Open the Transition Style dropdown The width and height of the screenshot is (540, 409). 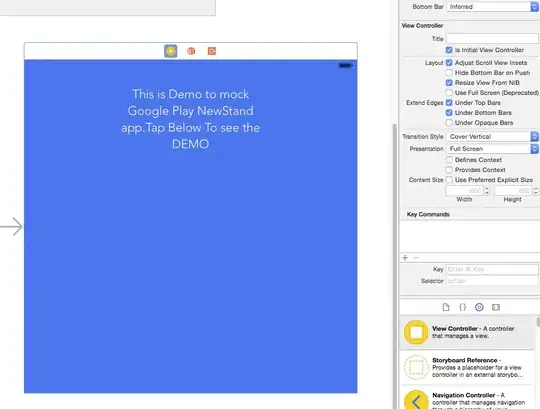[x=492, y=137]
